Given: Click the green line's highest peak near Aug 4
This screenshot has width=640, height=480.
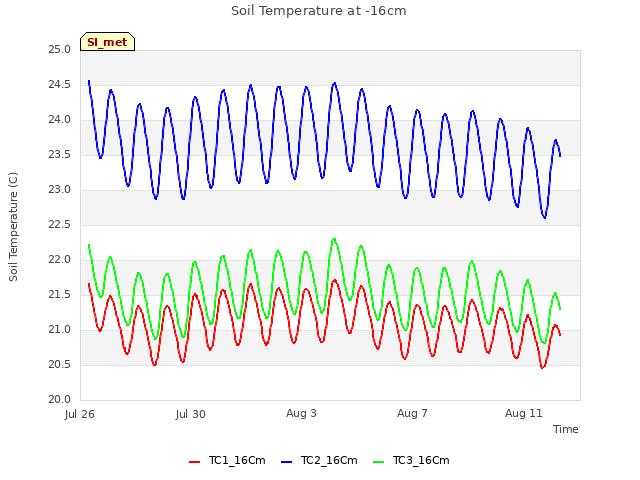Looking at the screenshot, I should tap(334, 239).
